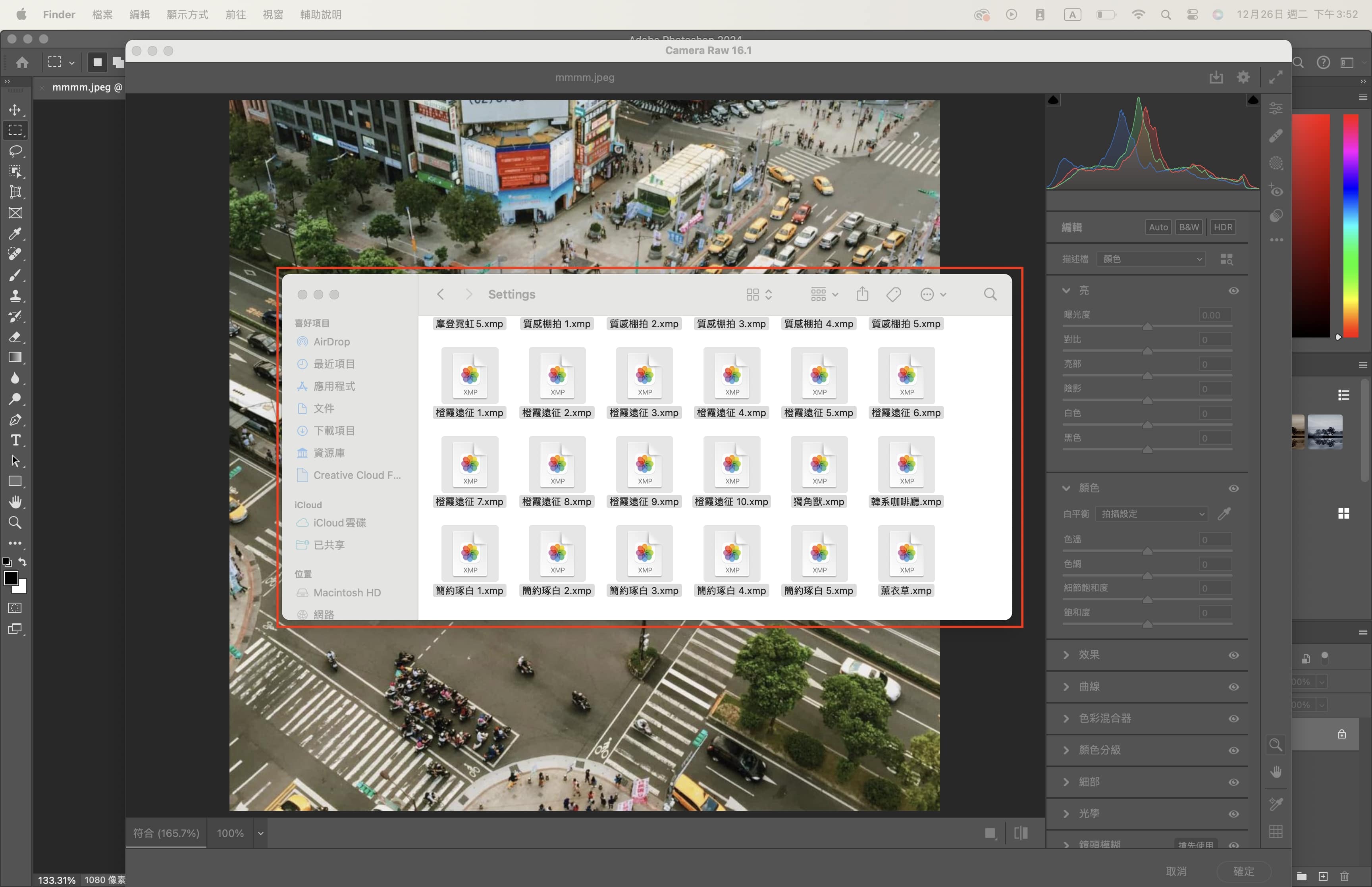Toggle visibility eye for 亮 panel
The height and width of the screenshot is (887, 1372).
1233,291
